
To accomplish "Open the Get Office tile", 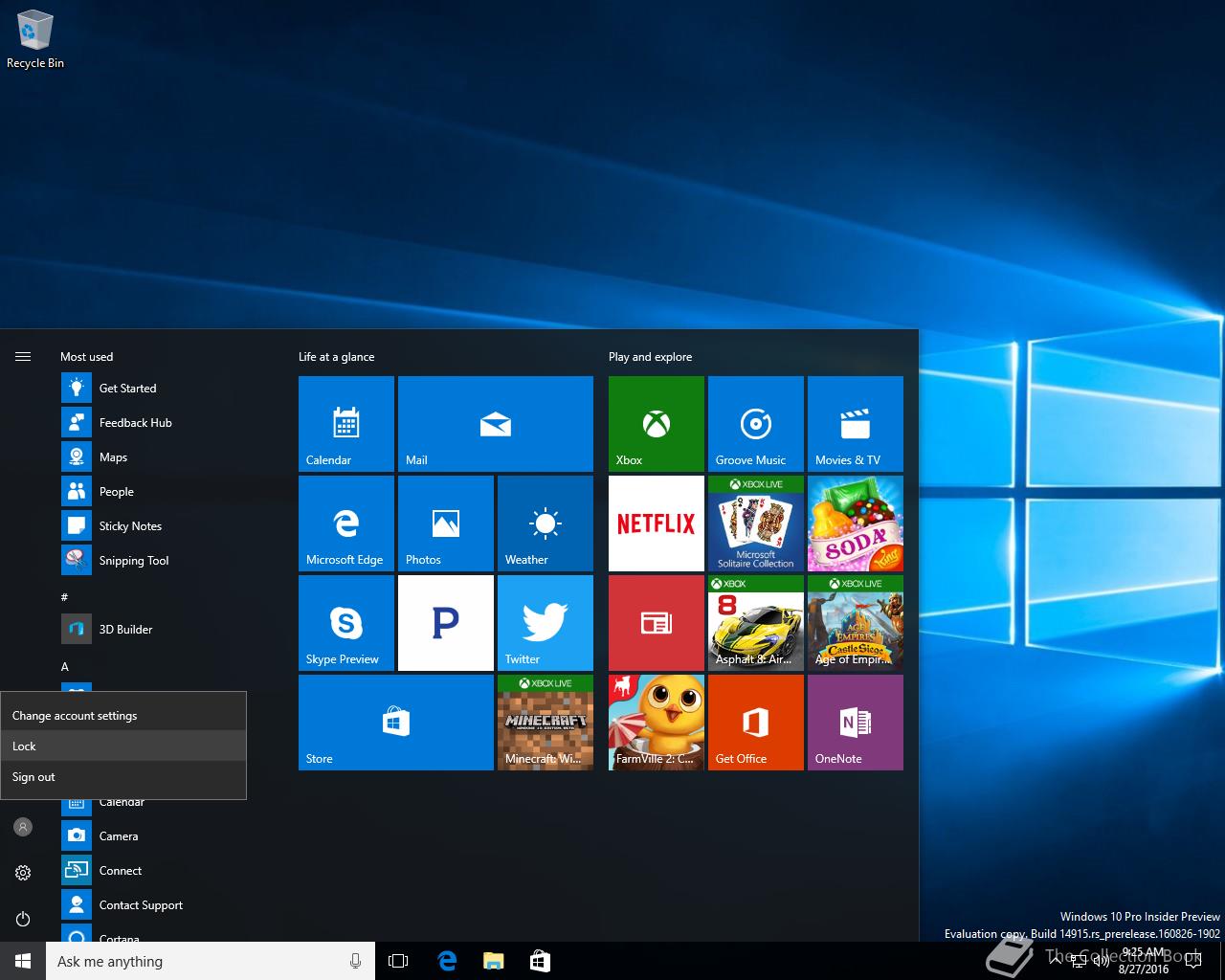I will pos(756,723).
